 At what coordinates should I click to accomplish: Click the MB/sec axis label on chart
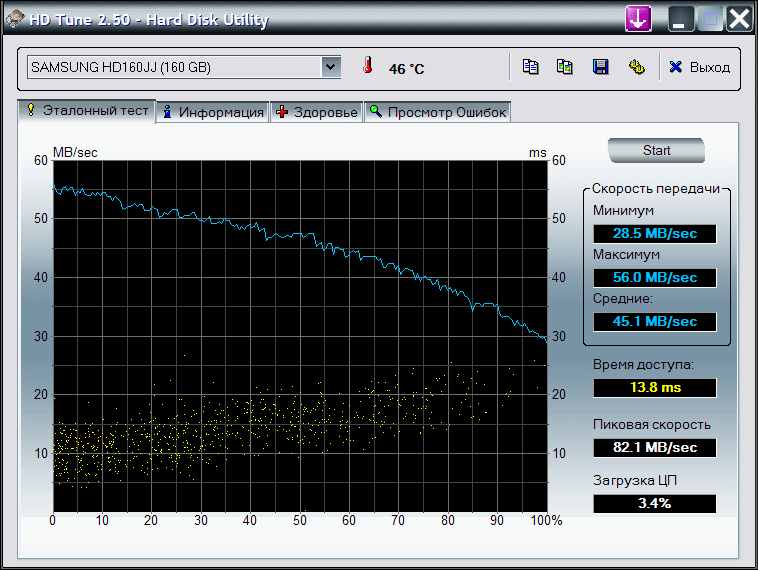tap(75, 153)
